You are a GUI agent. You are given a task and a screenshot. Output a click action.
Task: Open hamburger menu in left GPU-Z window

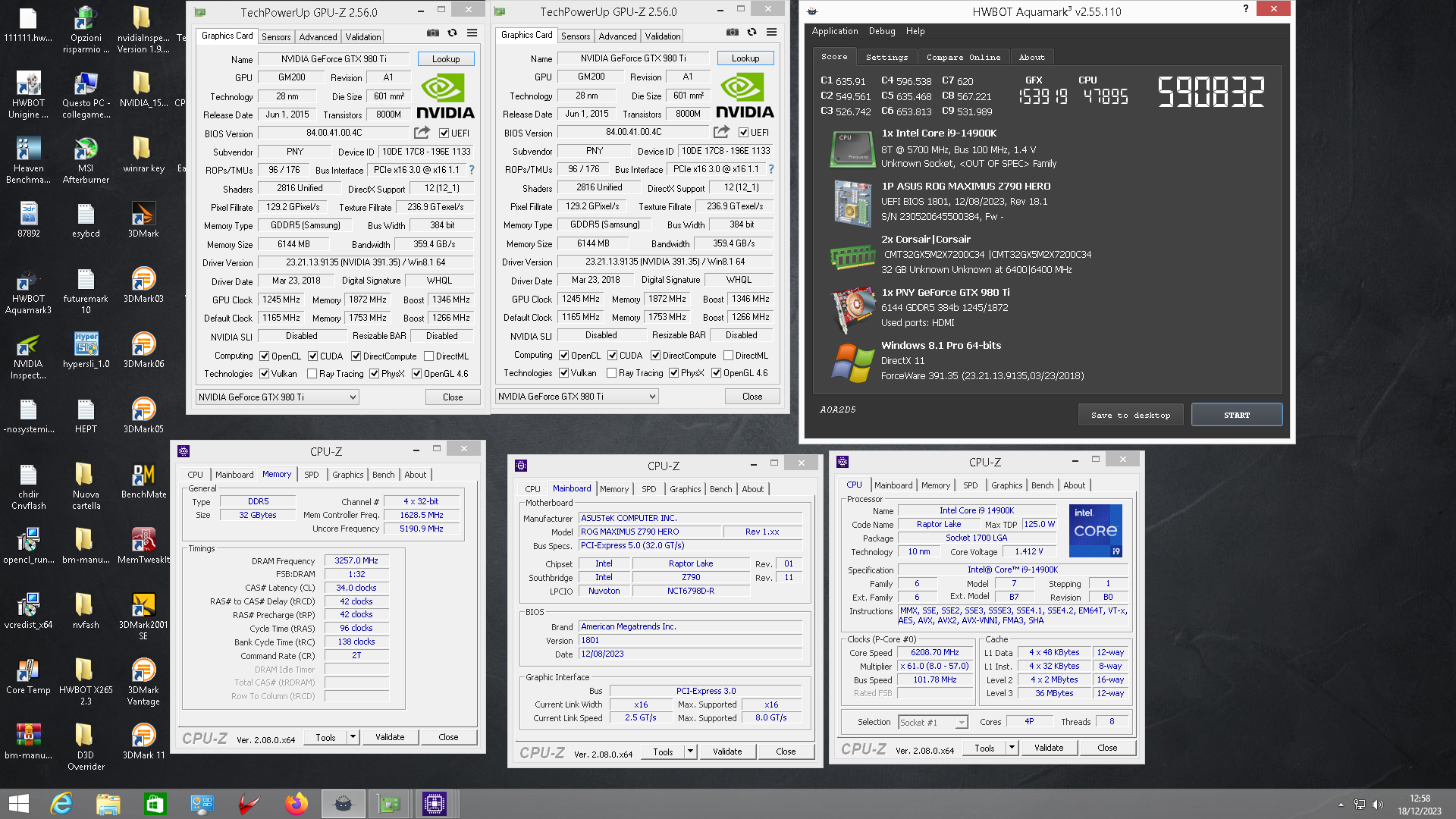pos(472,33)
